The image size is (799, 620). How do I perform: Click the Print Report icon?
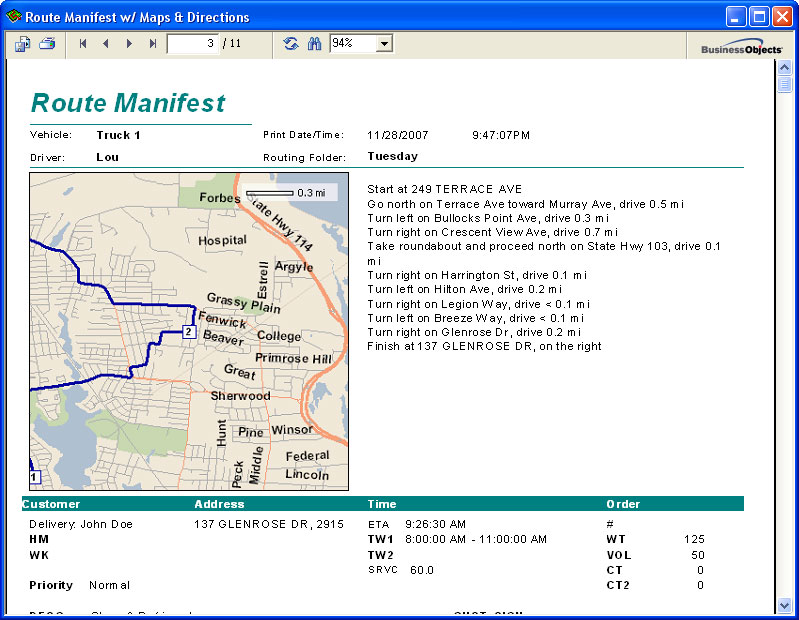click(x=47, y=44)
